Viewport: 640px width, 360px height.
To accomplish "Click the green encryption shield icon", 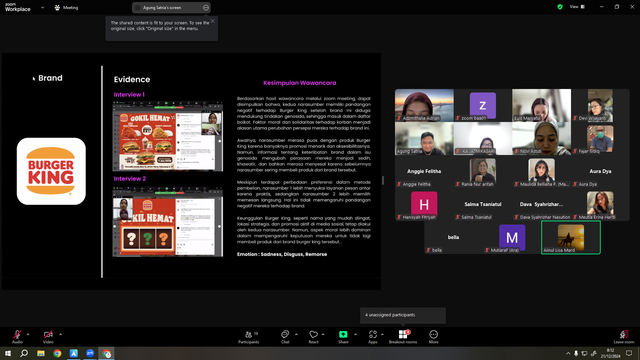I will point(560,7).
